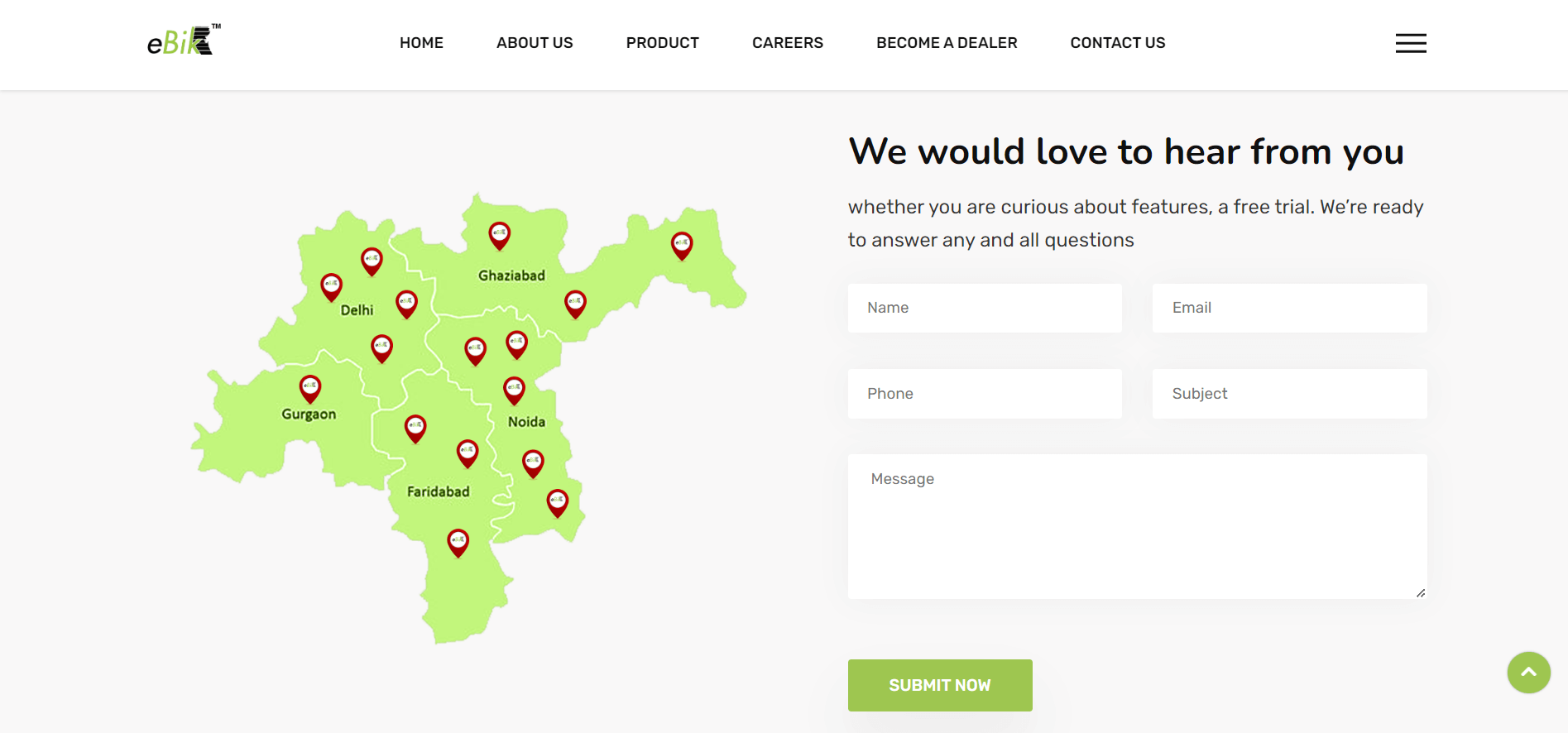Open the hamburger menu icon
The height and width of the screenshot is (733, 1568).
(1410, 43)
